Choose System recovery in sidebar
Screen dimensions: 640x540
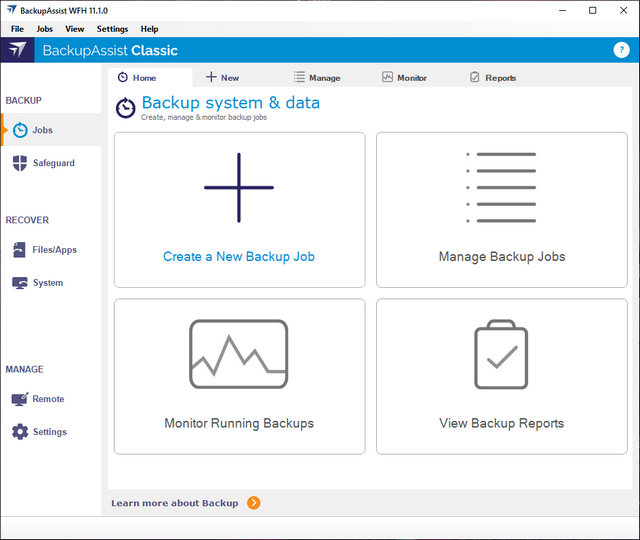click(47, 283)
